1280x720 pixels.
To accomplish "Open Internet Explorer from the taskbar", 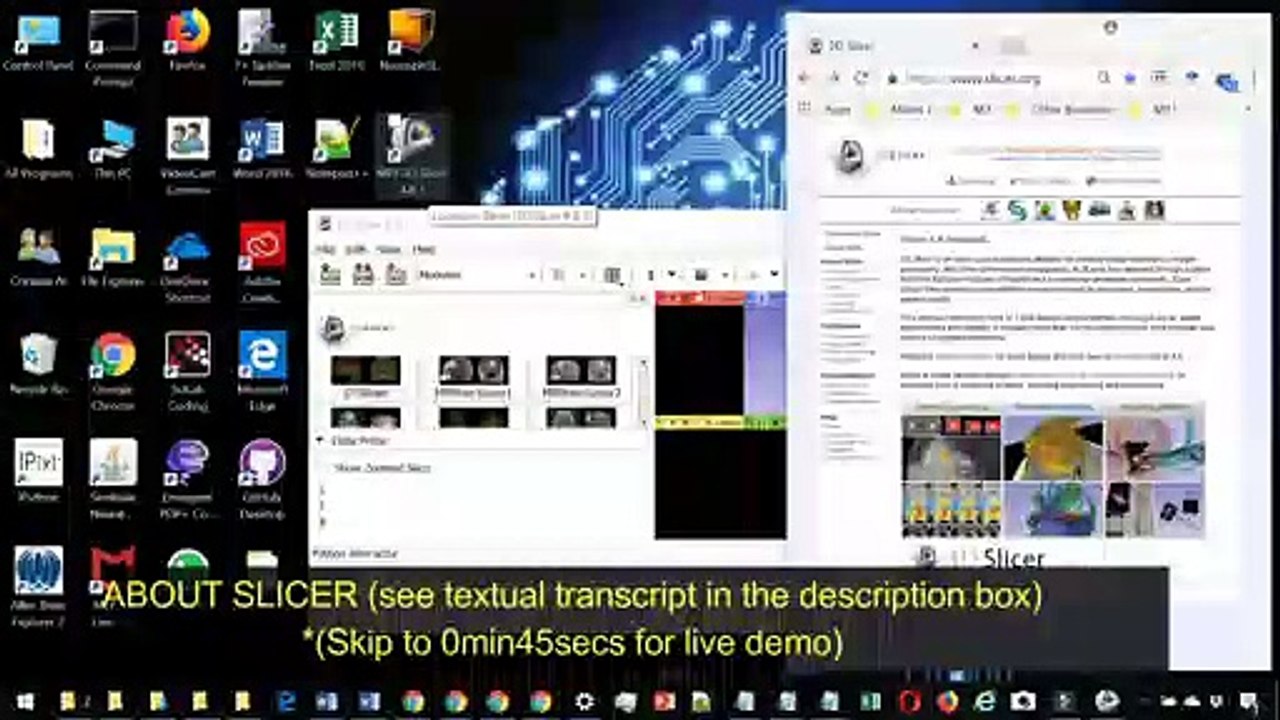I will [985, 701].
